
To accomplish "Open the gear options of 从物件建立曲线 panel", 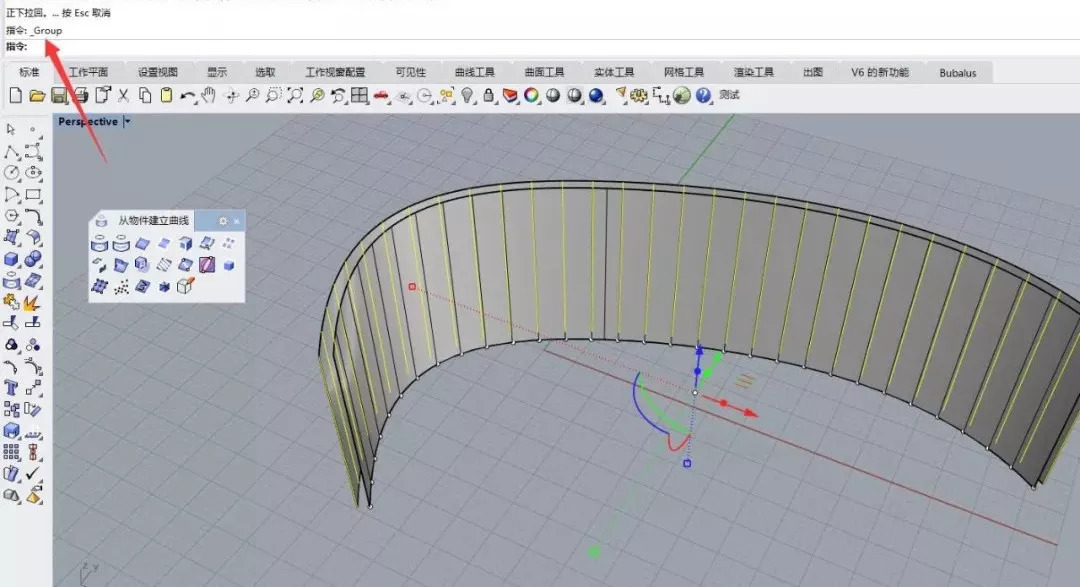I will (x=223, y=221).
